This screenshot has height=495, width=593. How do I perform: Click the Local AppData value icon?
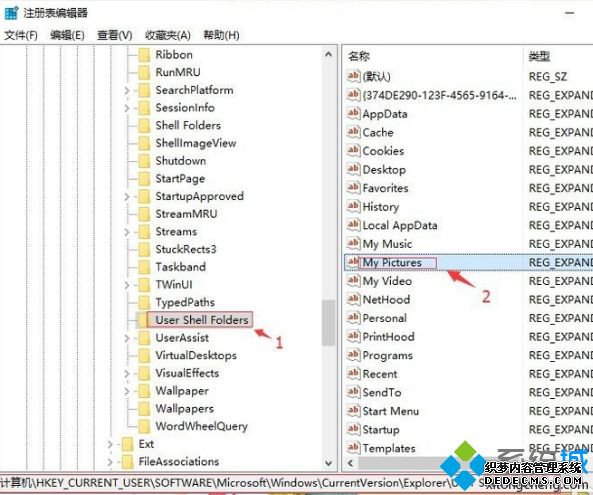pos(353,225)
